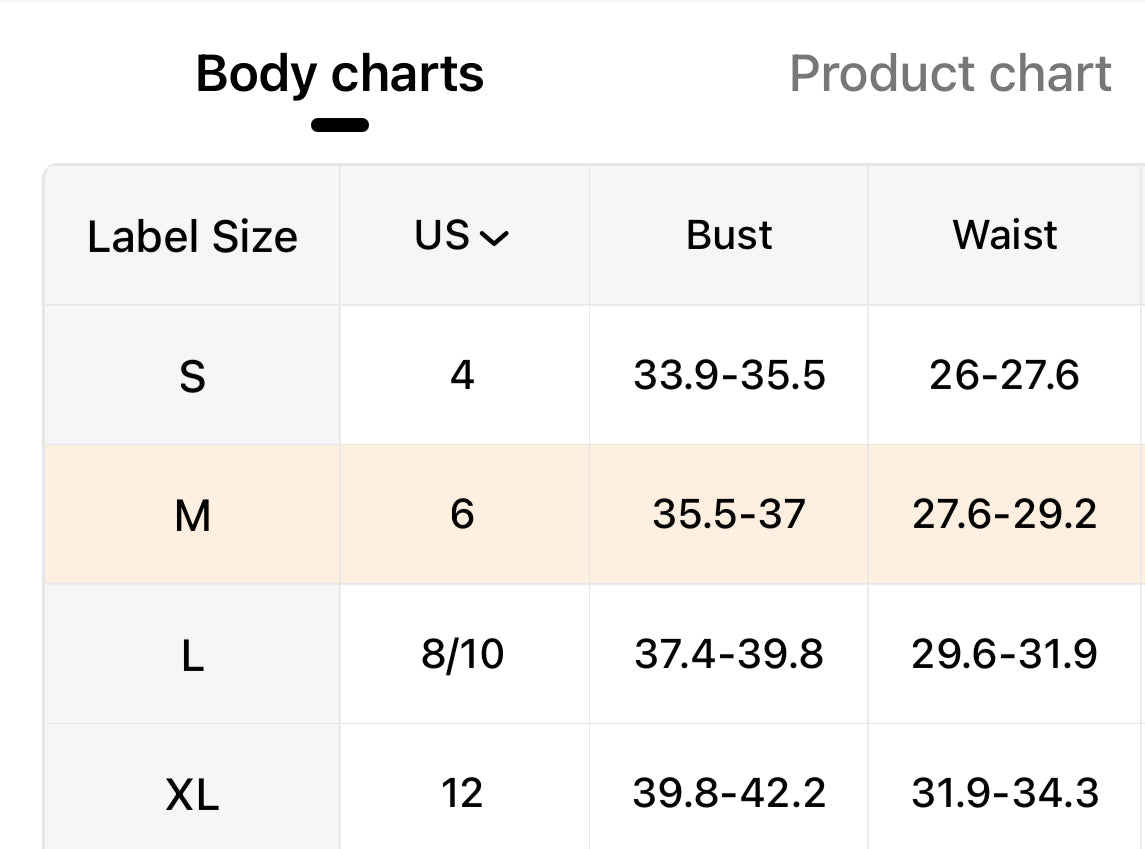Click the chevron next to US

point(494,238)
